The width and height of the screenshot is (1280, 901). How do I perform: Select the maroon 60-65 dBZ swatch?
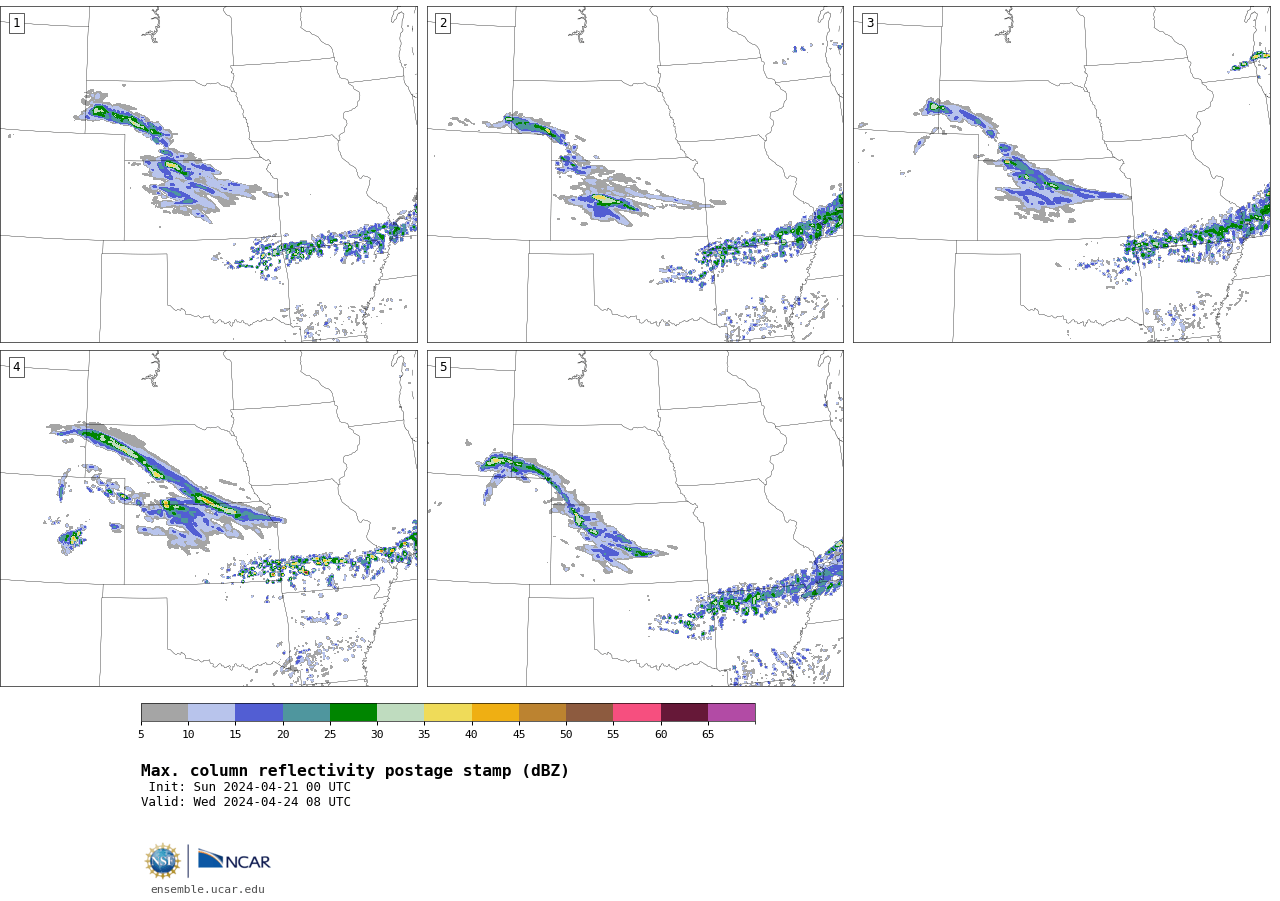(684, 712)
